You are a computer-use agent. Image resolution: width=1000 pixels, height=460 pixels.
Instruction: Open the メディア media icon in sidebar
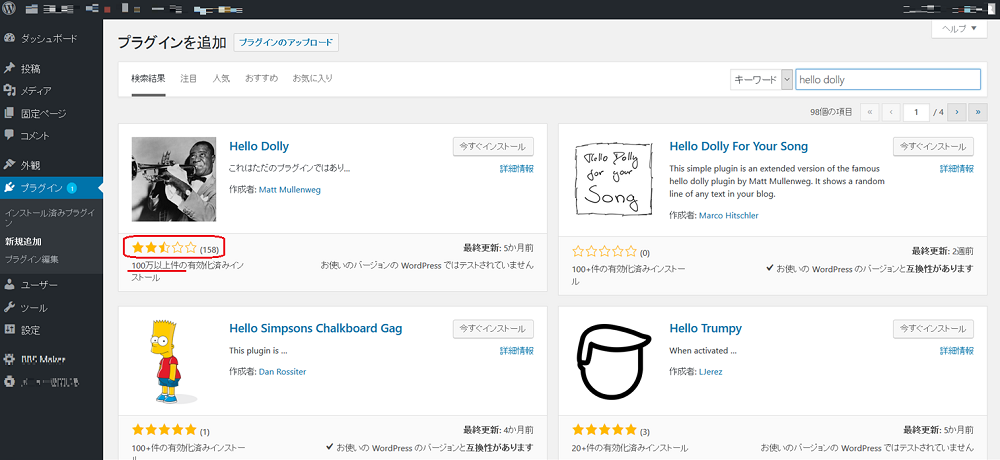coord(10,91)
